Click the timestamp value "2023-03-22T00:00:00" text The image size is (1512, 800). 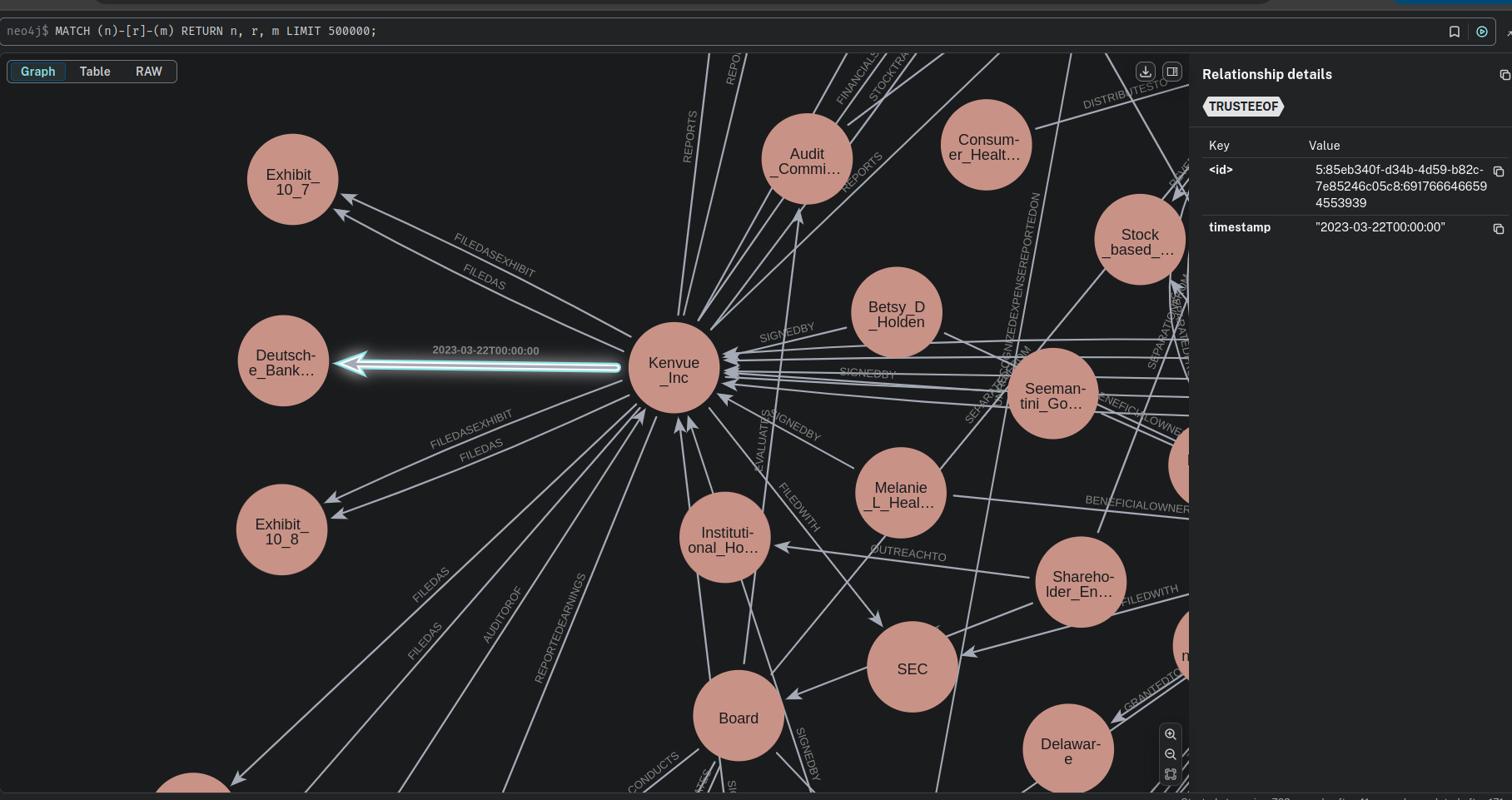[1380, 226]
